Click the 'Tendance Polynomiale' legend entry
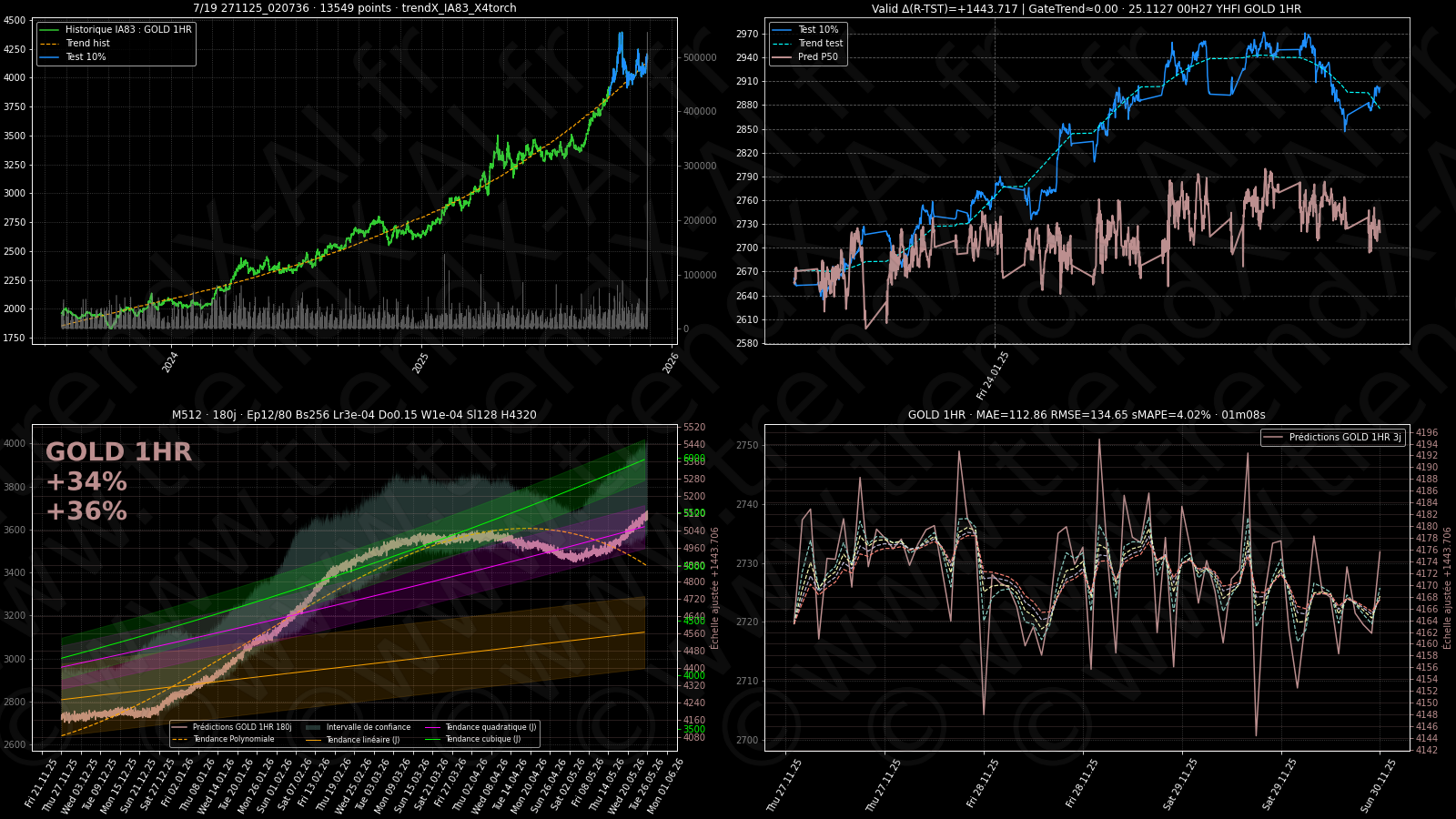Viewport: 1456px width, 819px height. tap(233, 739)
